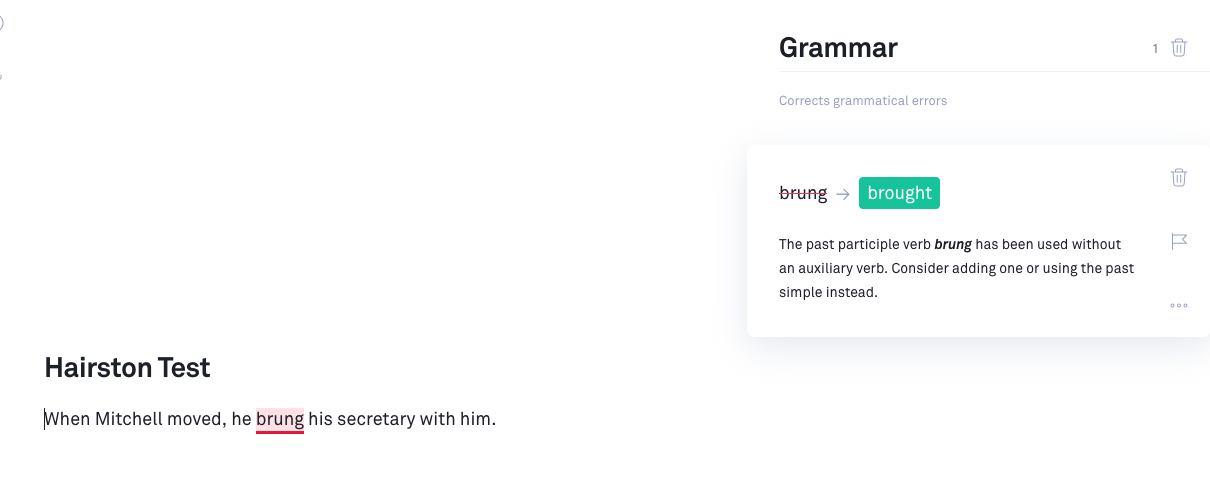The height and width of the screenshot is (487, 1210).
Task: Select the strikethrough "brung" in the suggestion card
Action: (x=803, y=193)
